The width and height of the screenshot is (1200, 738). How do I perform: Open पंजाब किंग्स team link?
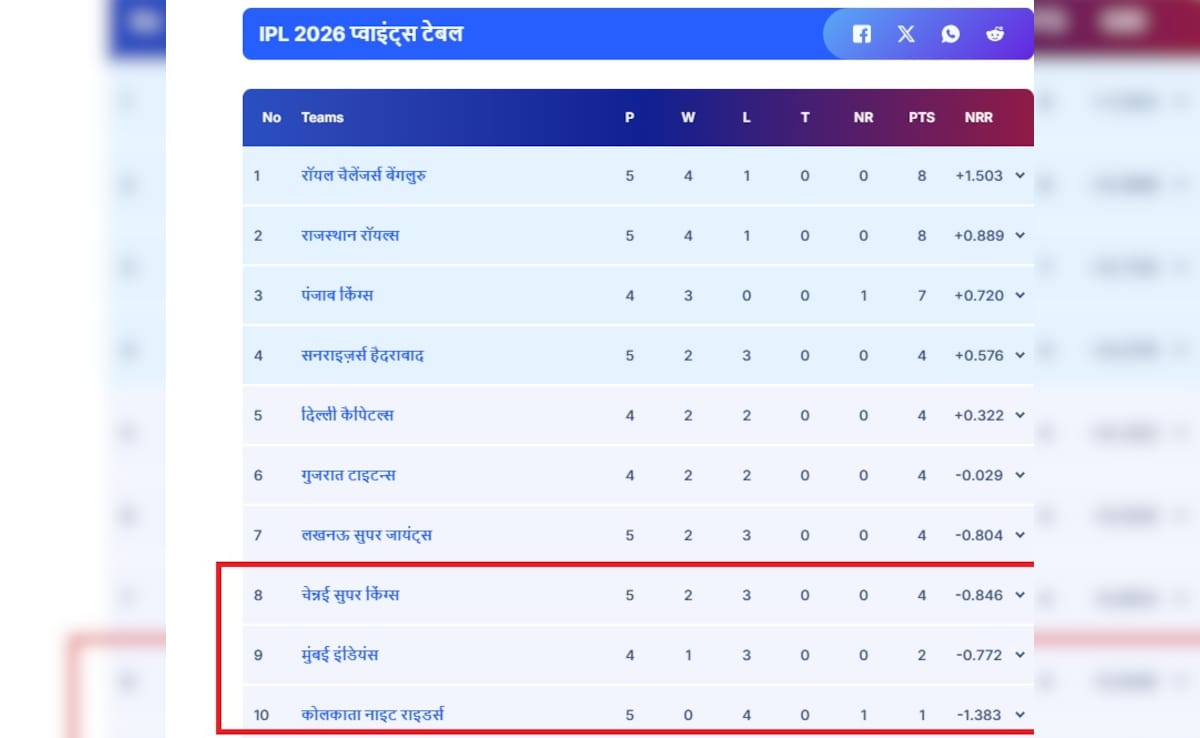point(337,296)
